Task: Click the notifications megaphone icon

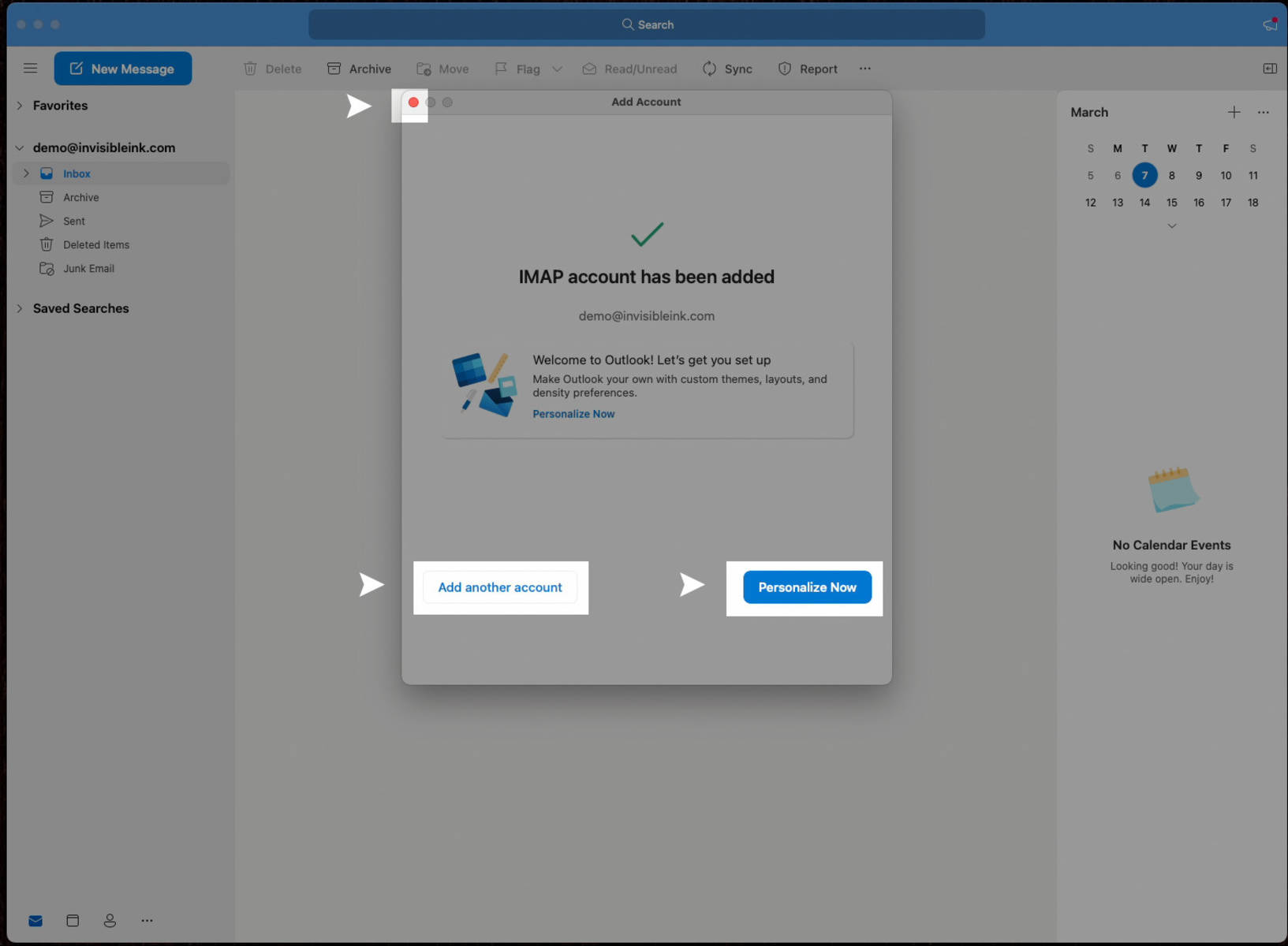Action: pyautogui.click(x=1270, y=24)
